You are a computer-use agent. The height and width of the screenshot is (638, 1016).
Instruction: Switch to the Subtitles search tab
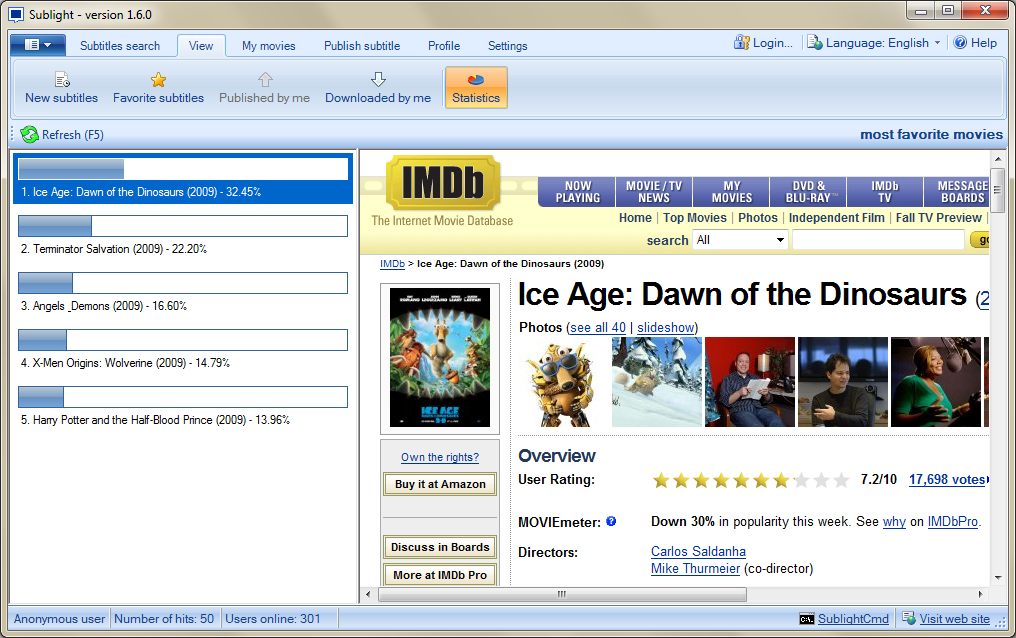click(x=120, y=46)
